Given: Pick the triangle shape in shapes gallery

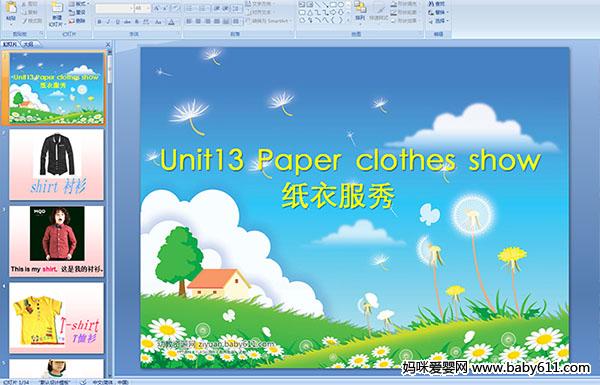Looking at the screenshot, I should point(310,13).
